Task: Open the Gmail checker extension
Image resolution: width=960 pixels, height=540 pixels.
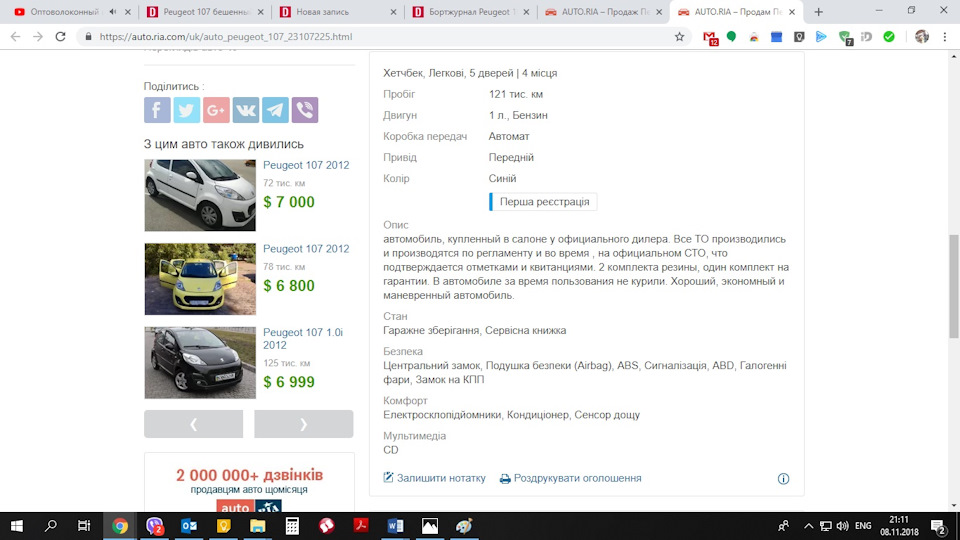Action: 710,37
